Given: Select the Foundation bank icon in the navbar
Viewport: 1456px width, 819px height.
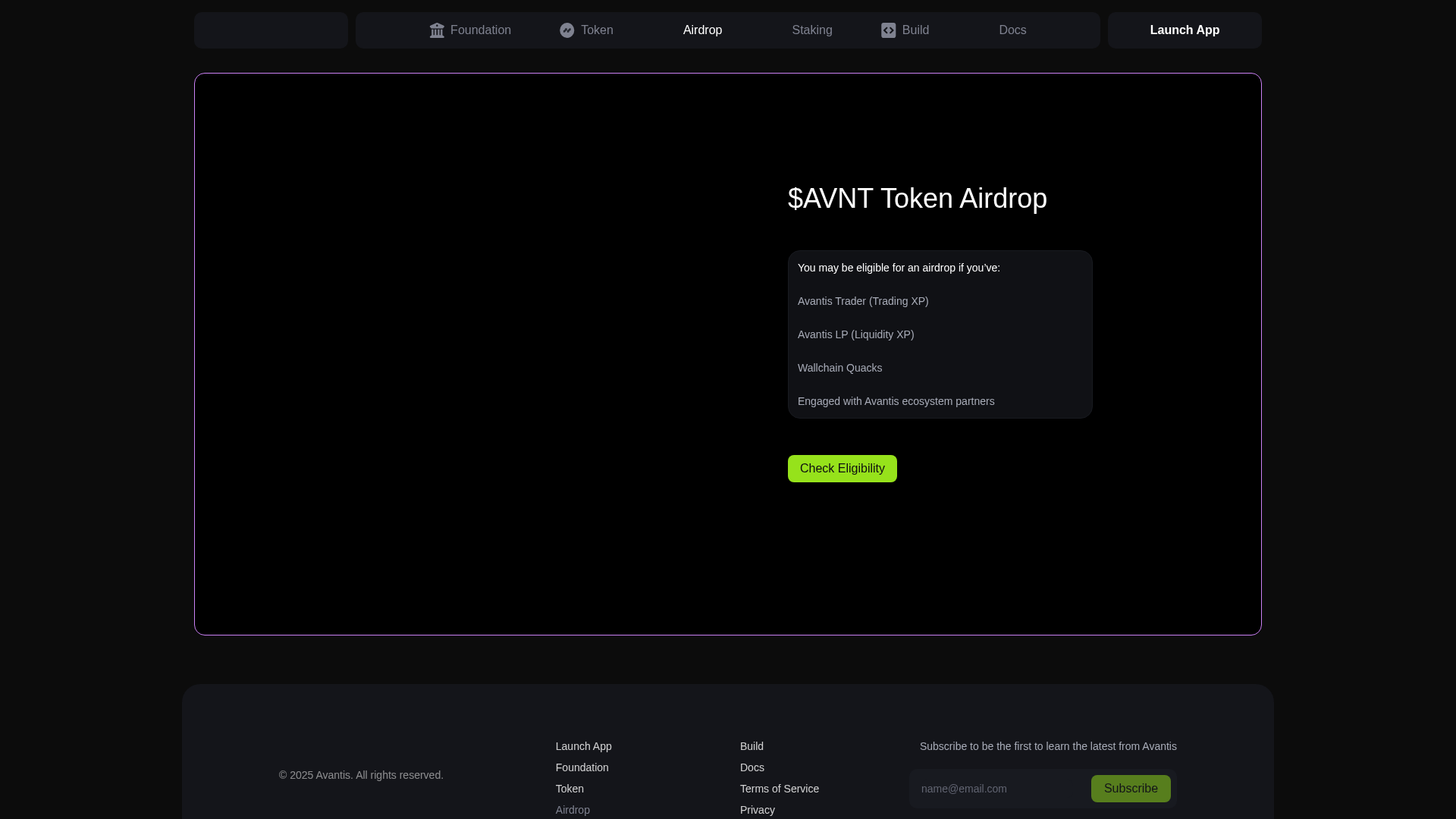Looking at the screenshot, I should pos(438,30).
